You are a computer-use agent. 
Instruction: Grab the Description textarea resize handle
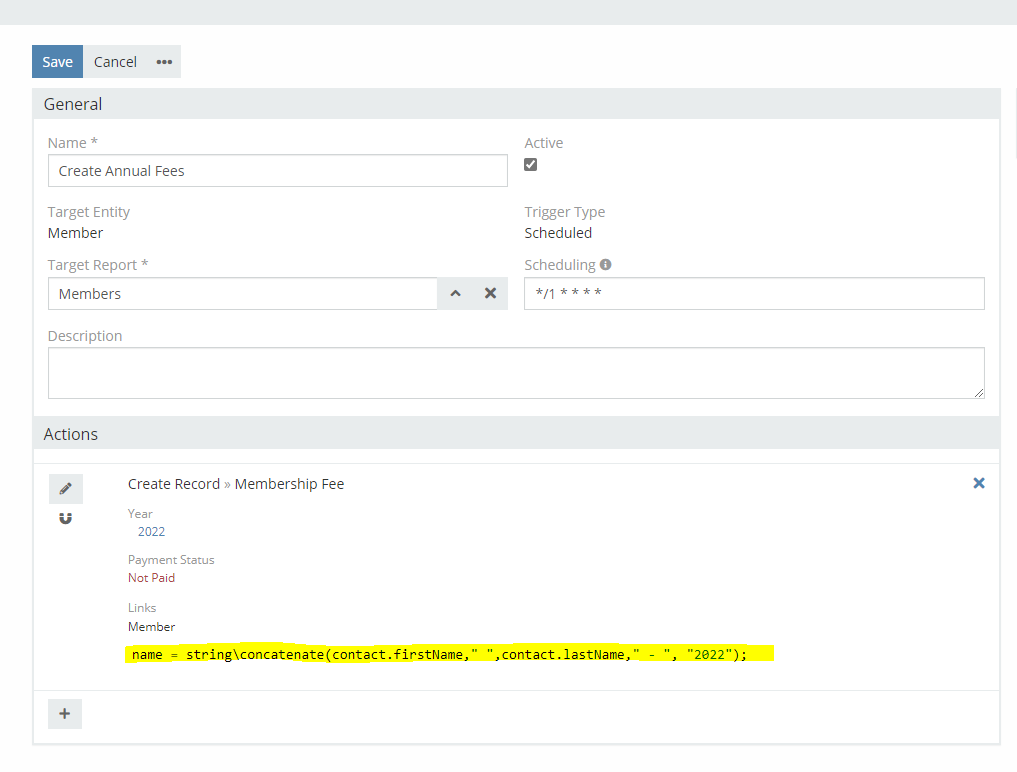[x=978, y=393]
